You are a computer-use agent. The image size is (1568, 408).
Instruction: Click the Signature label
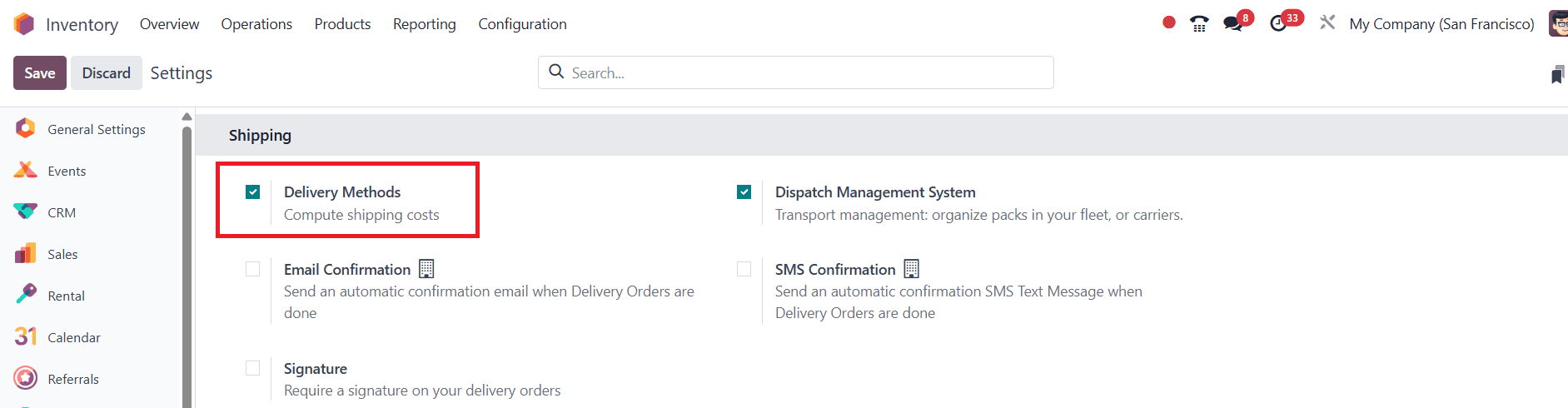click(316, 369)
